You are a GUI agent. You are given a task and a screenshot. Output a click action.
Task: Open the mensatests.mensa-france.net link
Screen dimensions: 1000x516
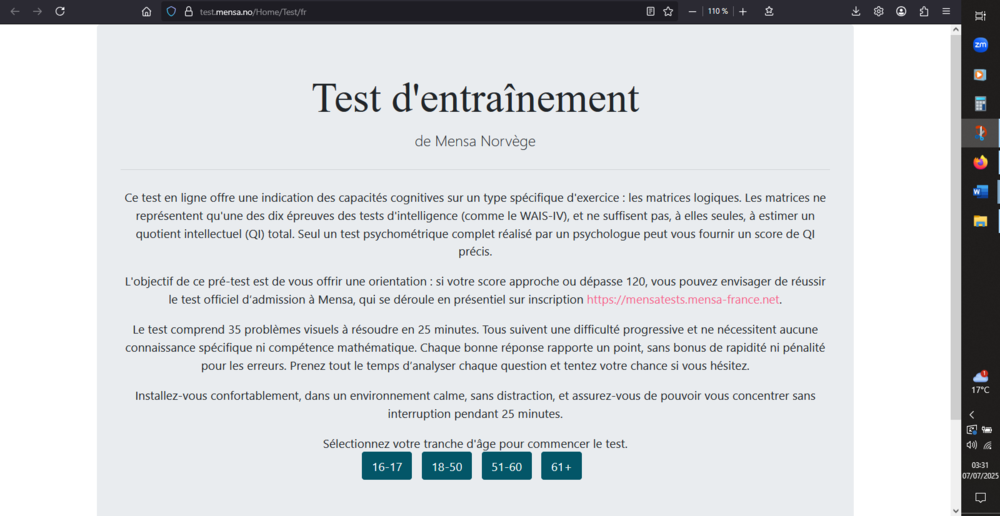point(683,300)
